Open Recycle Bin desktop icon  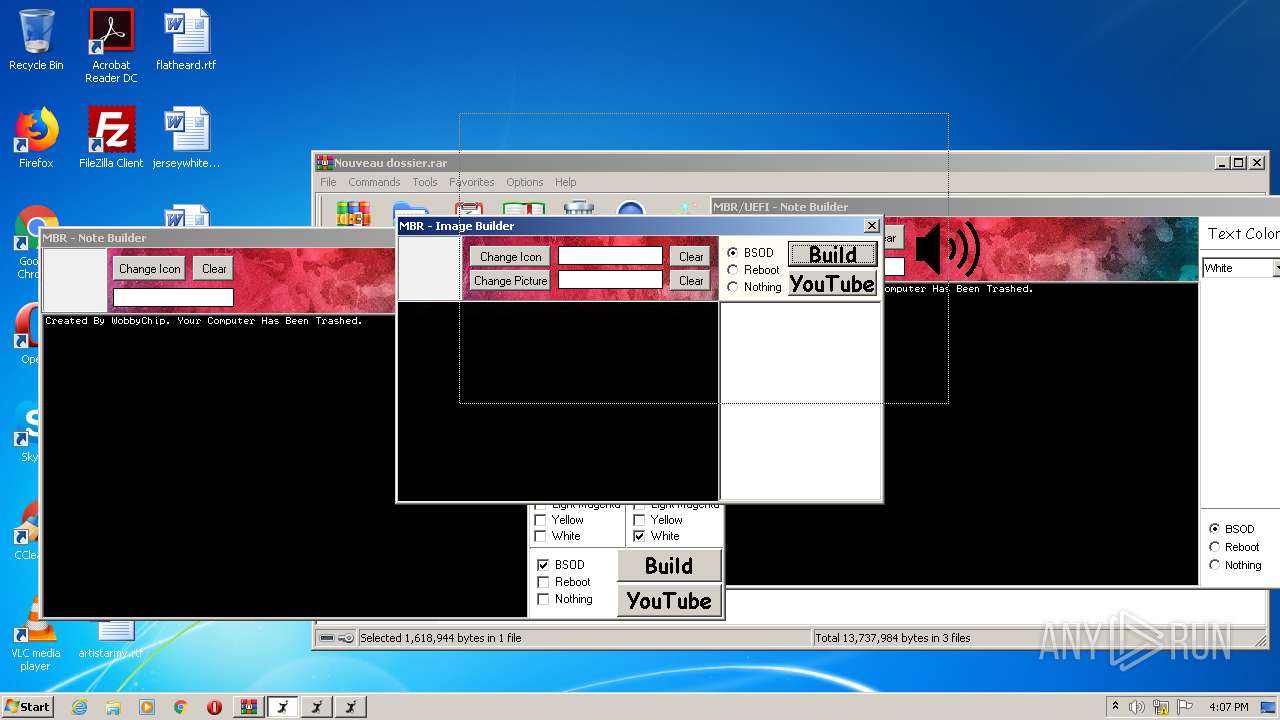pos(36,40)
